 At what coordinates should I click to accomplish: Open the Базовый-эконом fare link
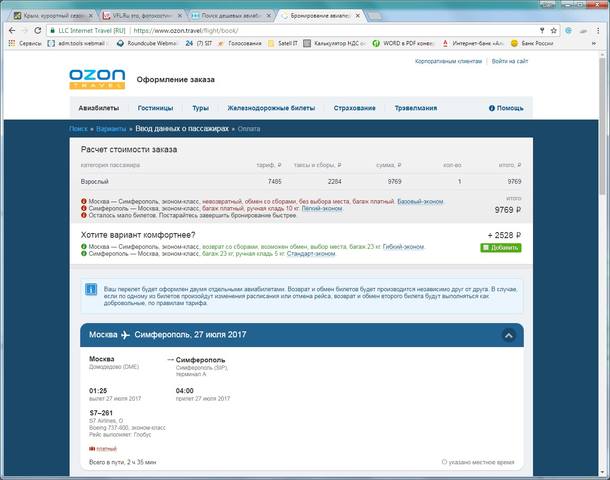(x=420, y=201)
